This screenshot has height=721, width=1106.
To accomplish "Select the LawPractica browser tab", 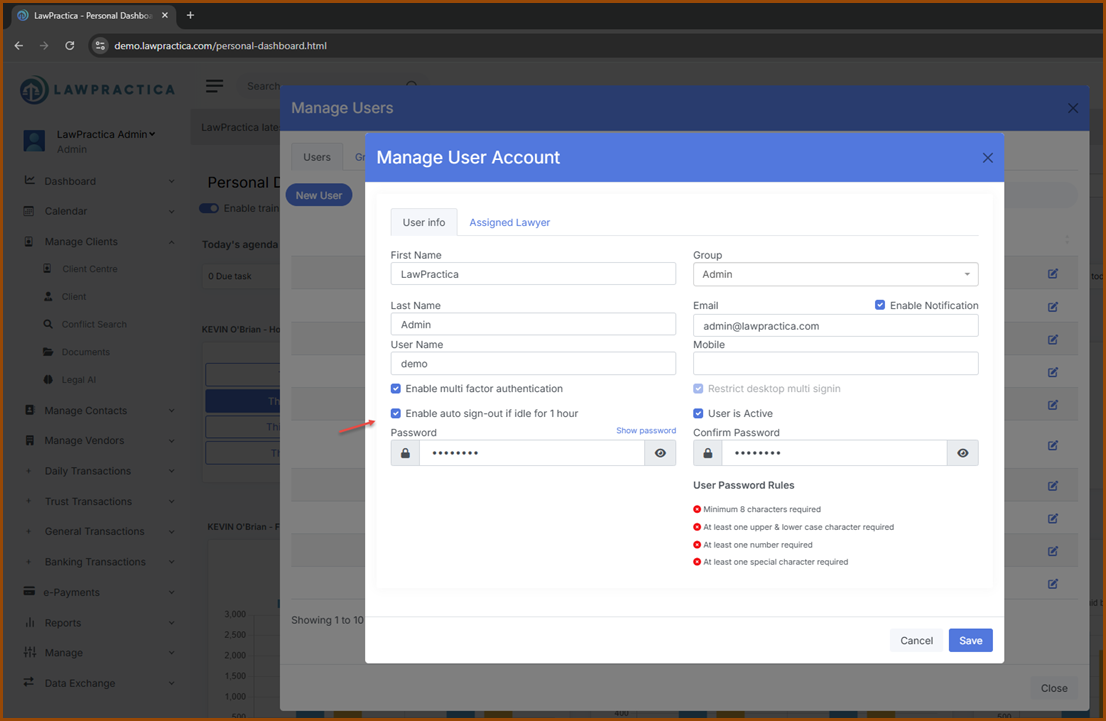I will pos(92,15).
